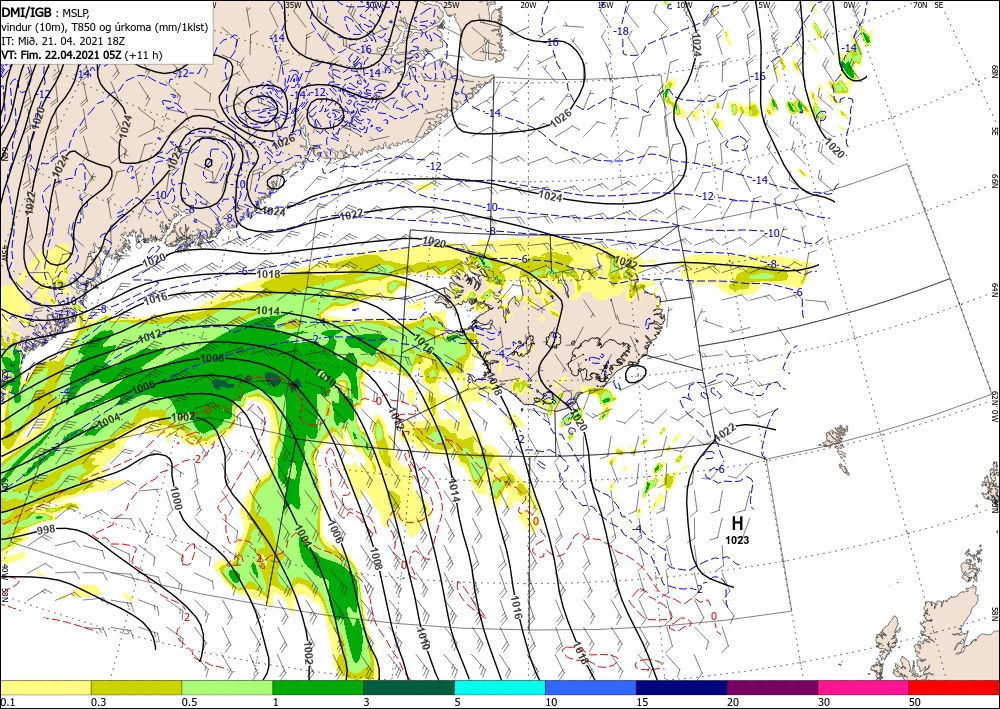Pick the cyan 5–10 mm legend swatch
This screenshot has width=1000, height=709.
click(500, 687)
